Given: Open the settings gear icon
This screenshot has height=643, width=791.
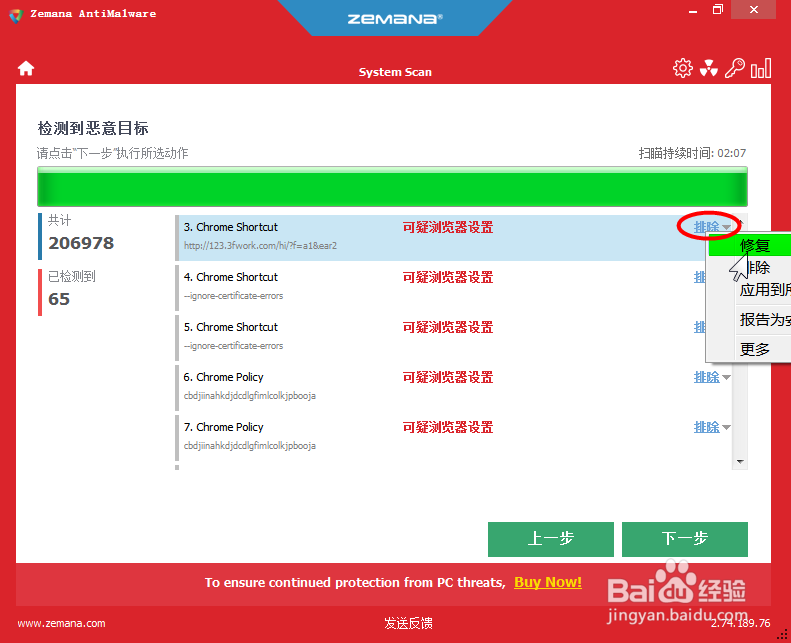Looking at the screenshot, I should pyautogui.click(x=683, y=68).
